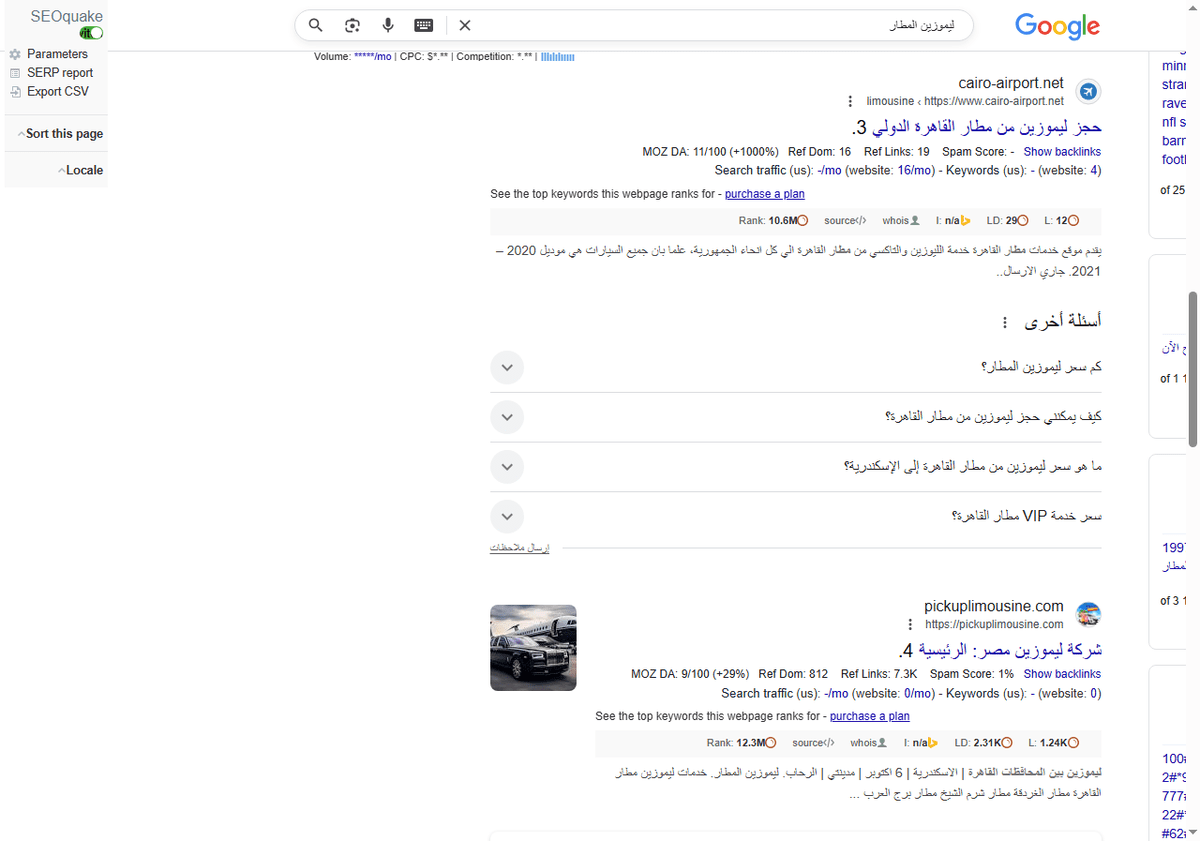The width and height of the screenshot is (1200, 841).
Task: Click the share arrow beside cairo-airport.net result
Action: pos(1088,90)
